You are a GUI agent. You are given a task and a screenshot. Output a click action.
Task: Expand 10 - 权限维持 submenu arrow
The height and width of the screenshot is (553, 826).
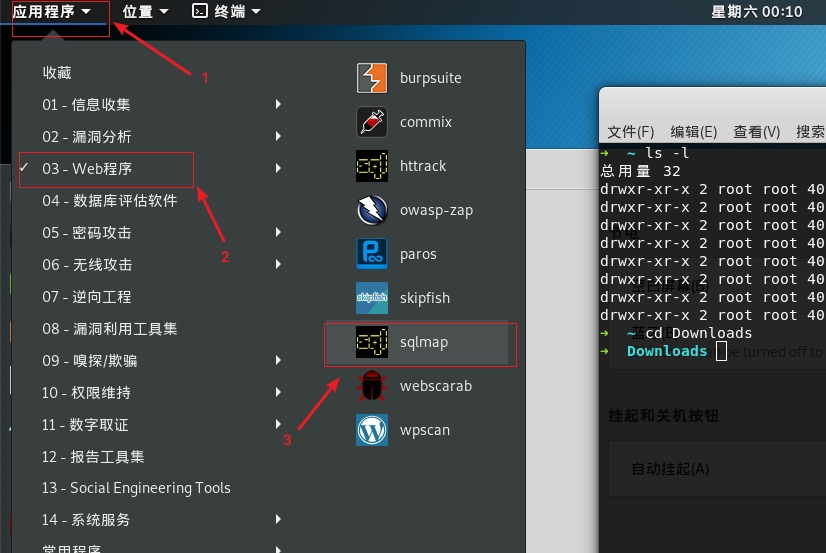click(x=278, y=392)
